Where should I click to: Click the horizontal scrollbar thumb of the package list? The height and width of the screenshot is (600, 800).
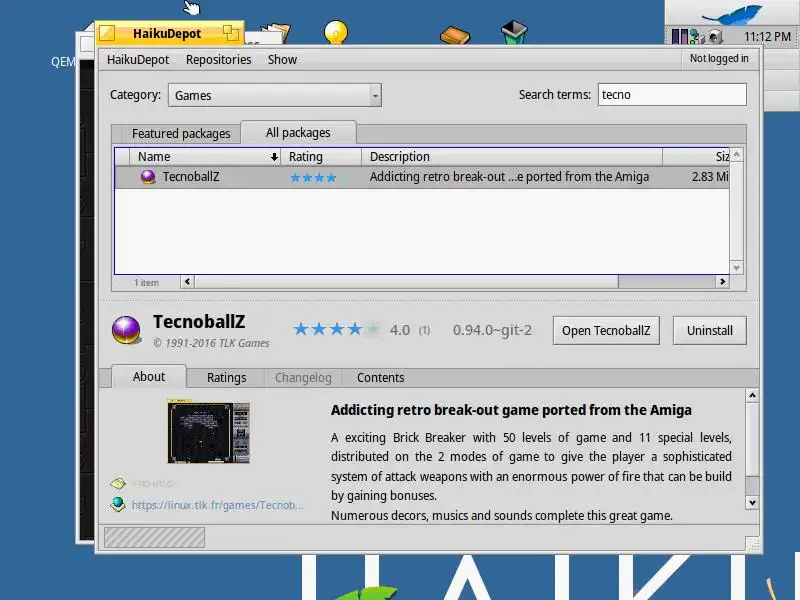click(406, 282)
